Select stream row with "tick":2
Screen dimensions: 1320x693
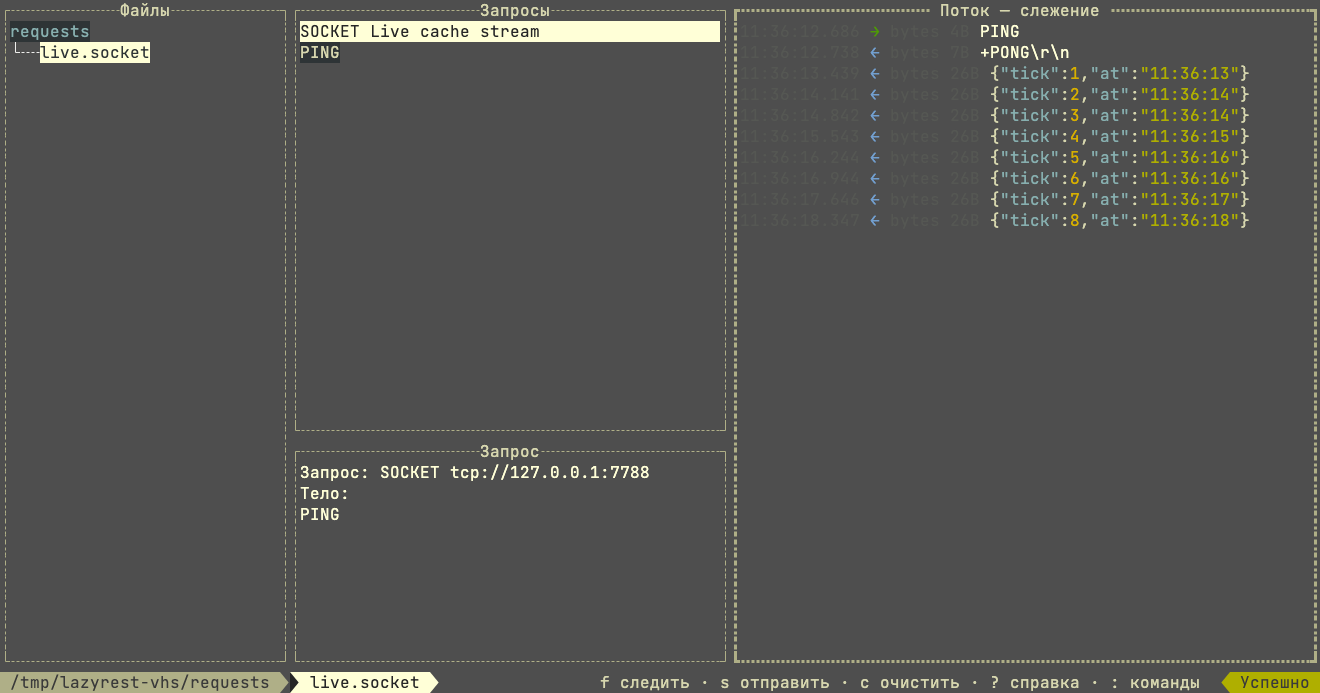click(x=995, y=95)
